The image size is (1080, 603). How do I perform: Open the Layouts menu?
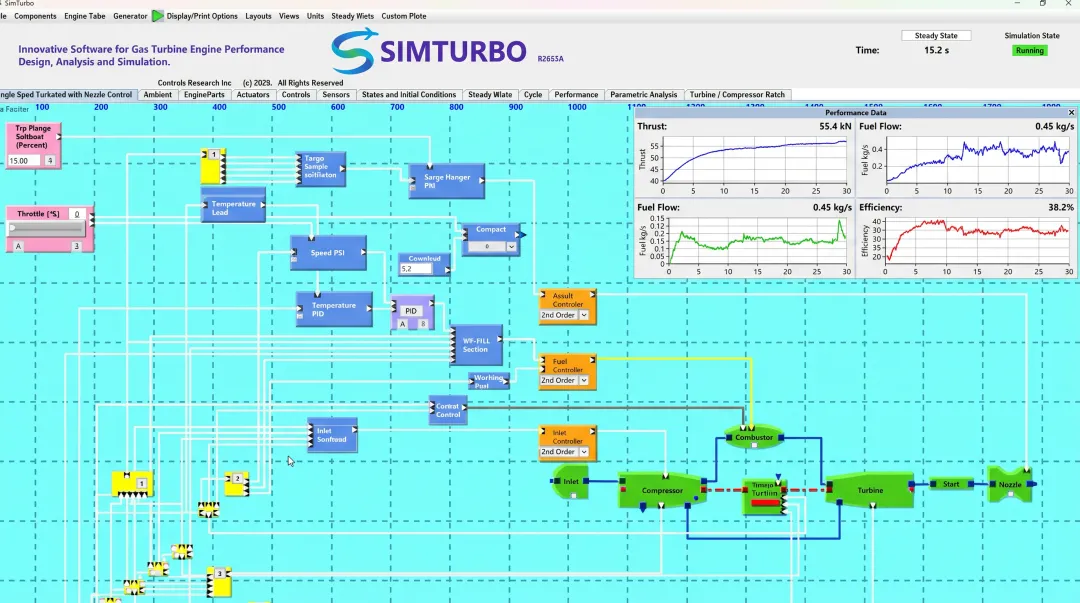coord(258,16)
